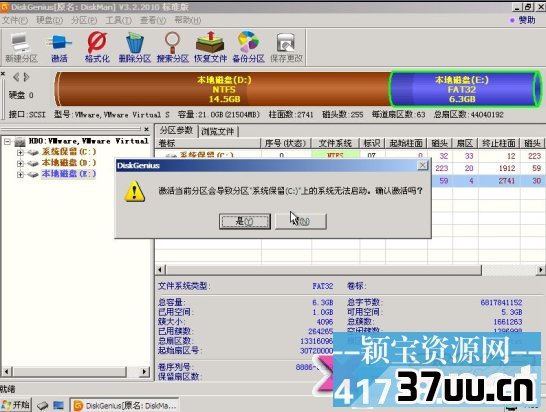Switch to the 浏览文件 tab
The height and width of the screenshot is (412, 546).
[x=218, y=131]
